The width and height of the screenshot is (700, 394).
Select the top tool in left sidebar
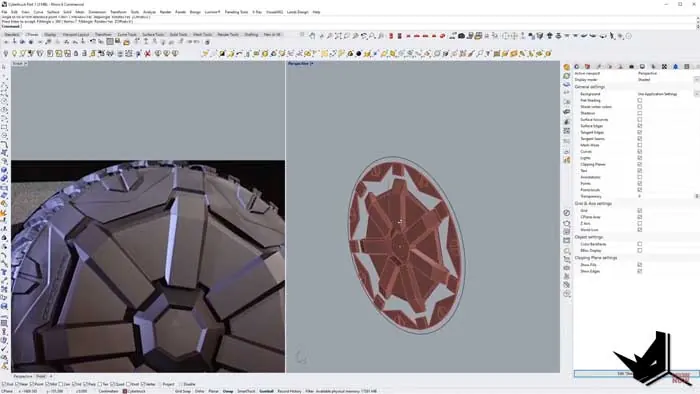4,66
